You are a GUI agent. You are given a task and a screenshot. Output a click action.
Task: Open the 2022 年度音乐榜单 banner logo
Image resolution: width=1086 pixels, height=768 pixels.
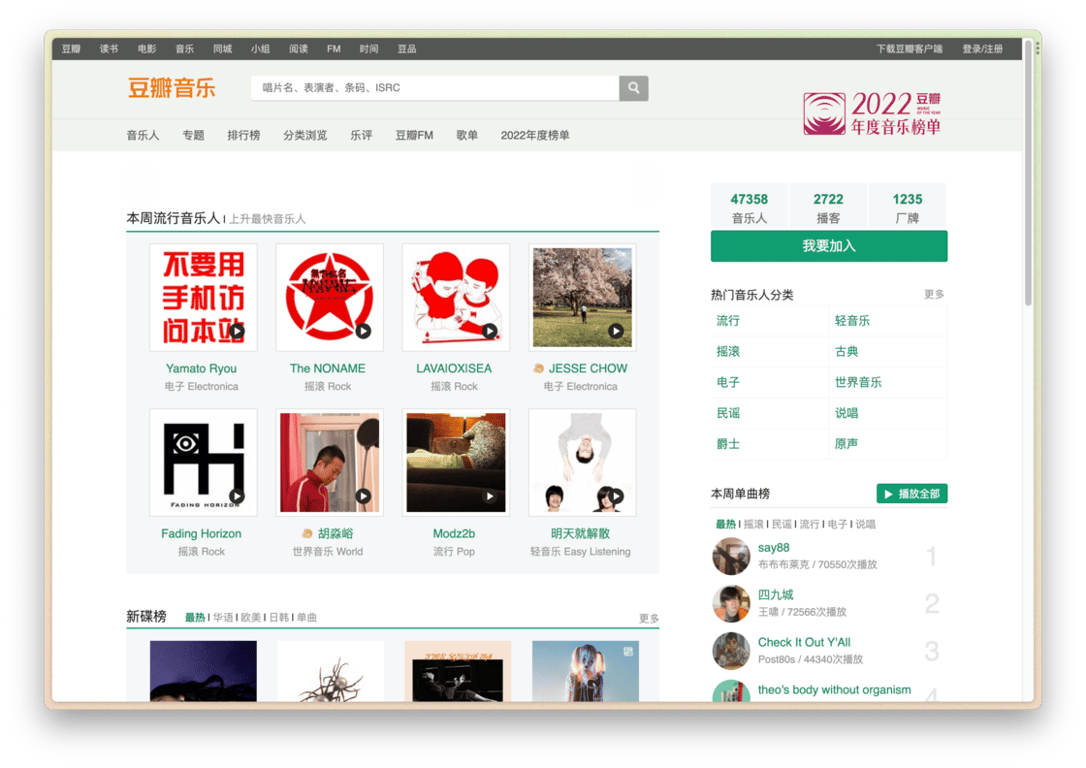[872, 114]
